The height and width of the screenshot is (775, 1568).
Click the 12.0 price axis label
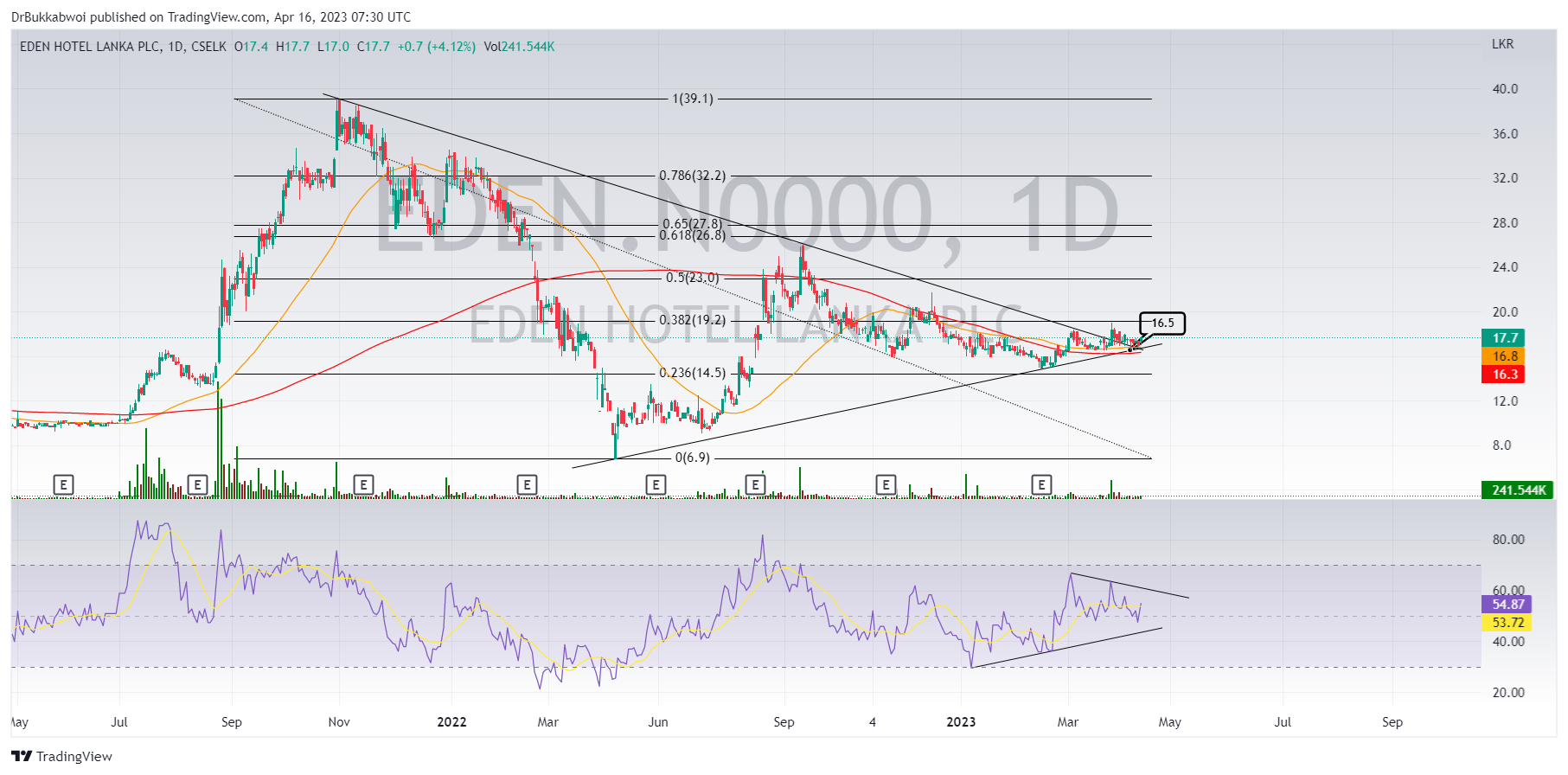(x=1505, y=401)
